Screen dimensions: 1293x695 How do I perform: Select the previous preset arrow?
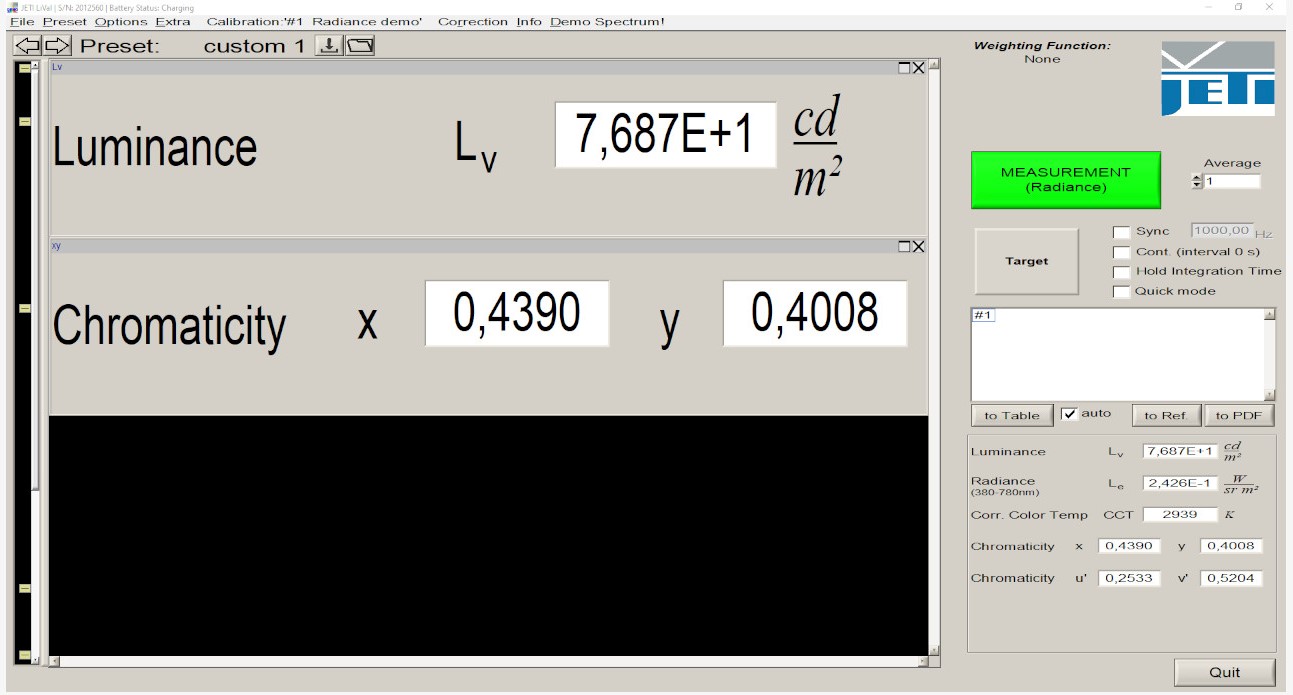pos(27,44)
